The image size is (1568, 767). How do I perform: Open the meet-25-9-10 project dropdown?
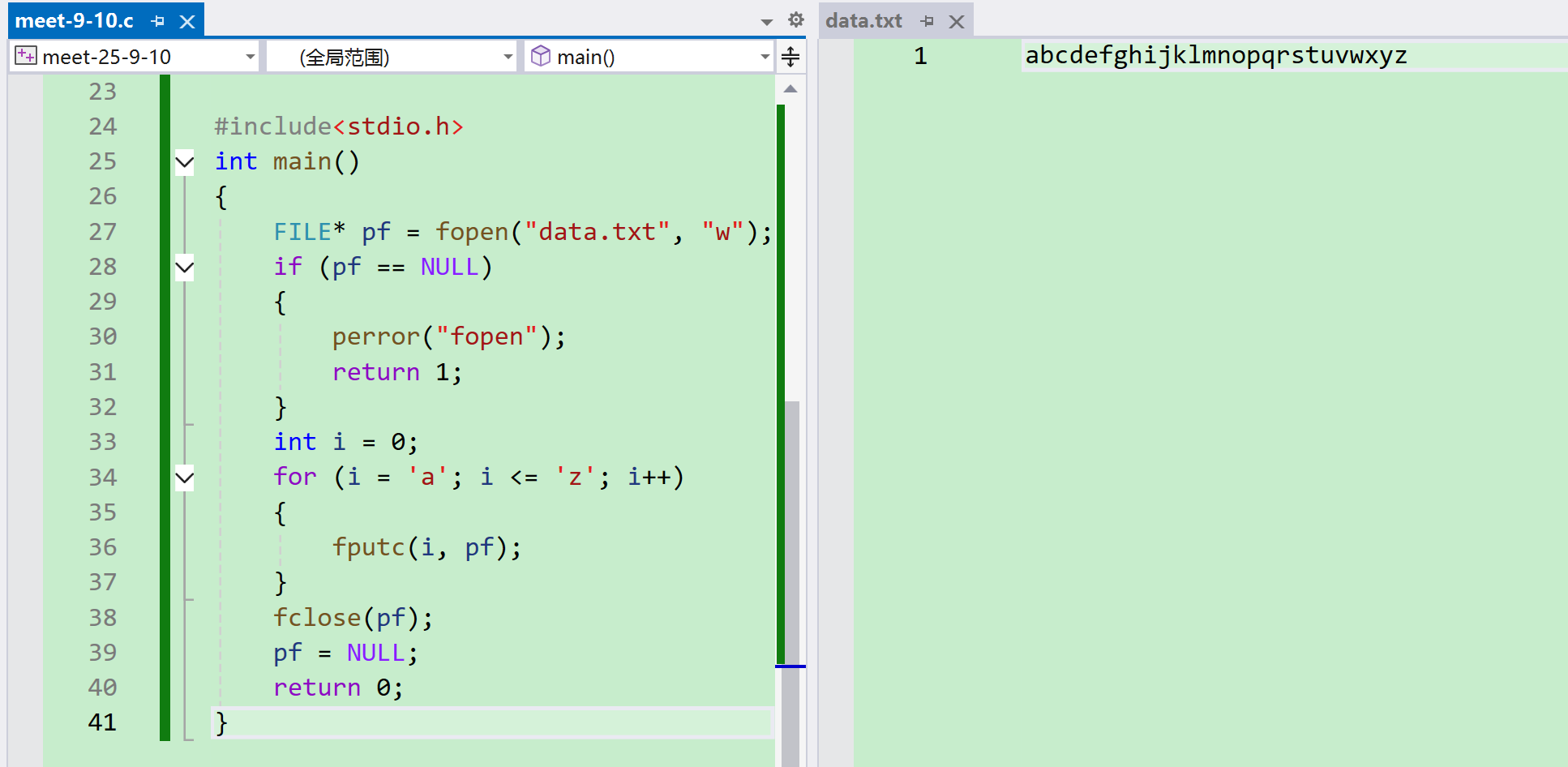point(251,57)
